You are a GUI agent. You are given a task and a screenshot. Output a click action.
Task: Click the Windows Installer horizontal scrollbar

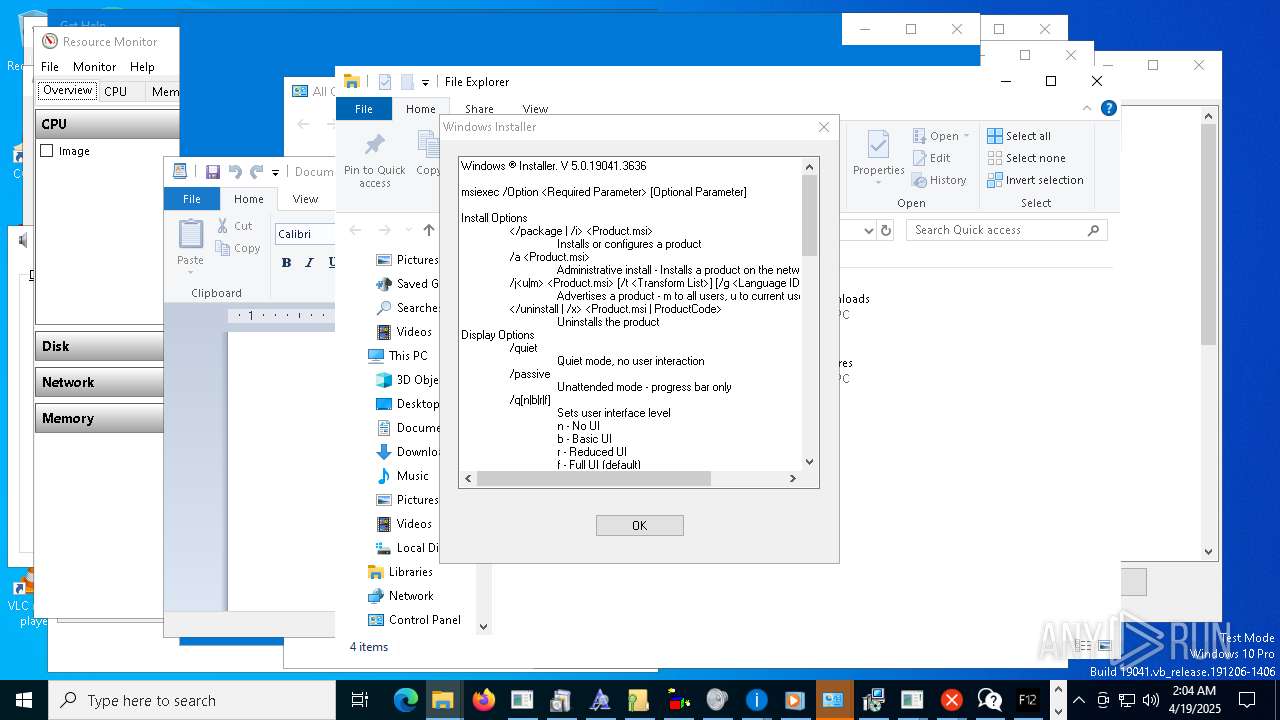(630, 478)
